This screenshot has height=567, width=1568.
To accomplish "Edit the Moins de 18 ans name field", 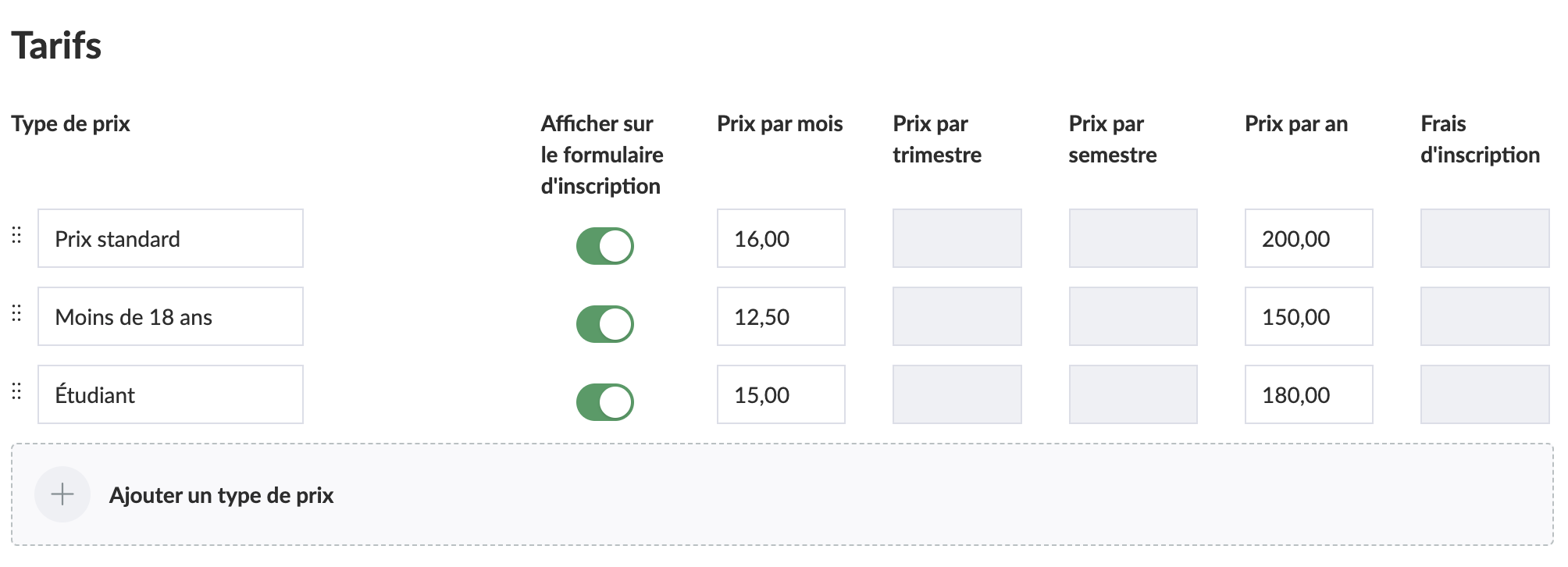I will pos(170,316).
